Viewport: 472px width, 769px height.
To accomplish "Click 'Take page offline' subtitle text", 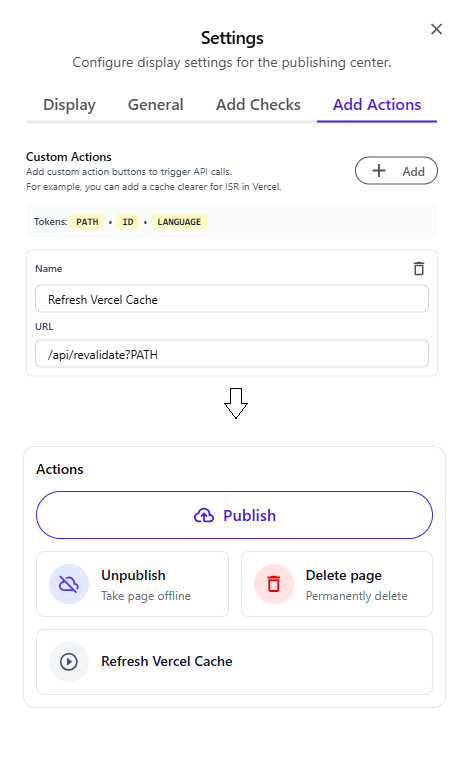I will pyautogui.click(x=146, y=596).
